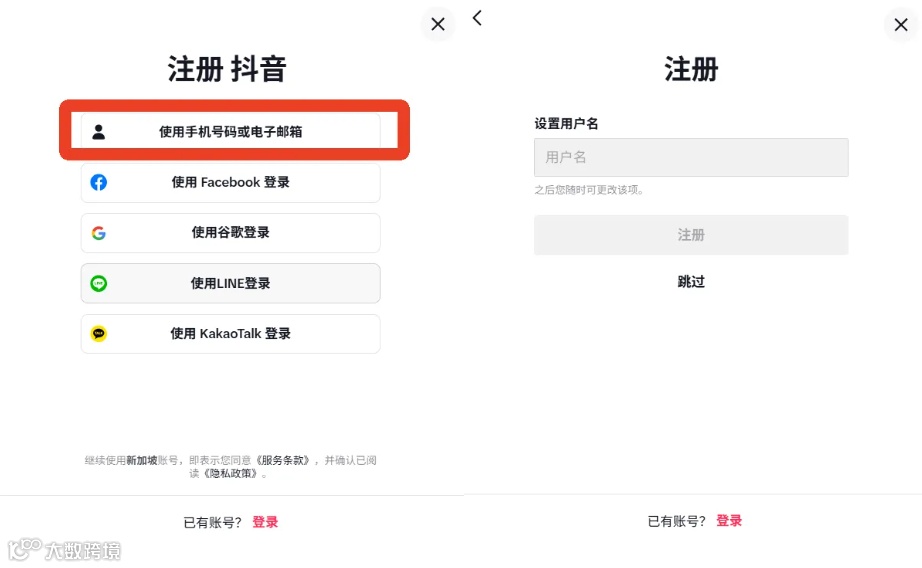922x568 pixels.
Task: Pick 使用LINE登录 text
Action: [x=230, y=283]
